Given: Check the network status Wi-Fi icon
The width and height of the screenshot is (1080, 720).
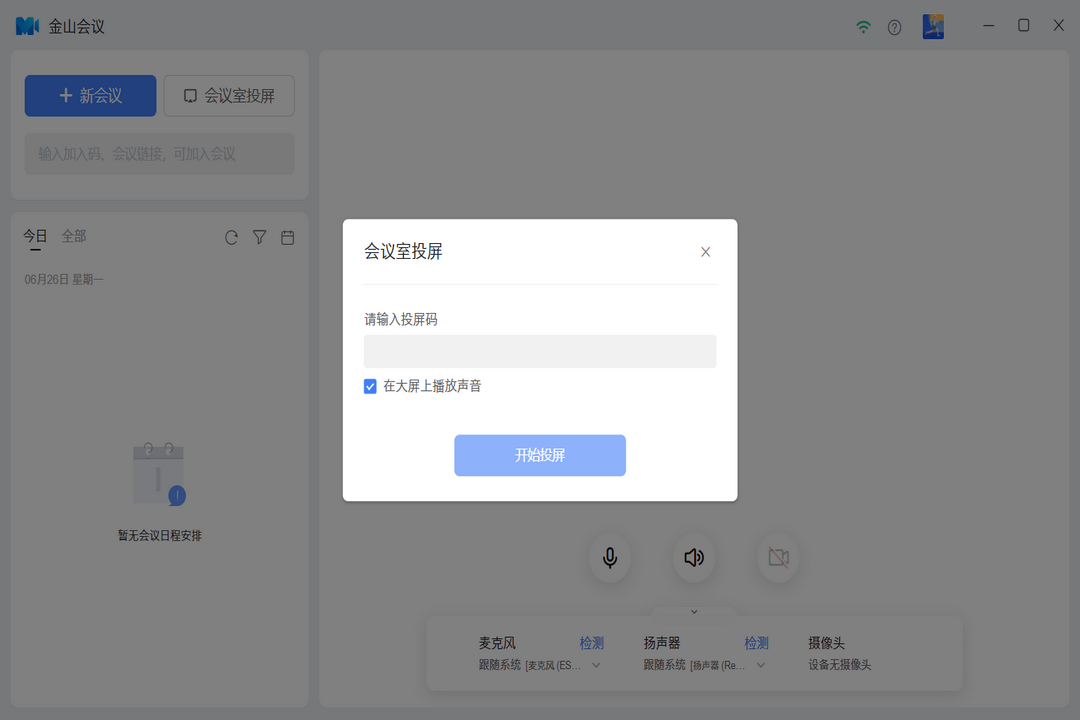Looking at the screenshot, I should coord(863,27).
